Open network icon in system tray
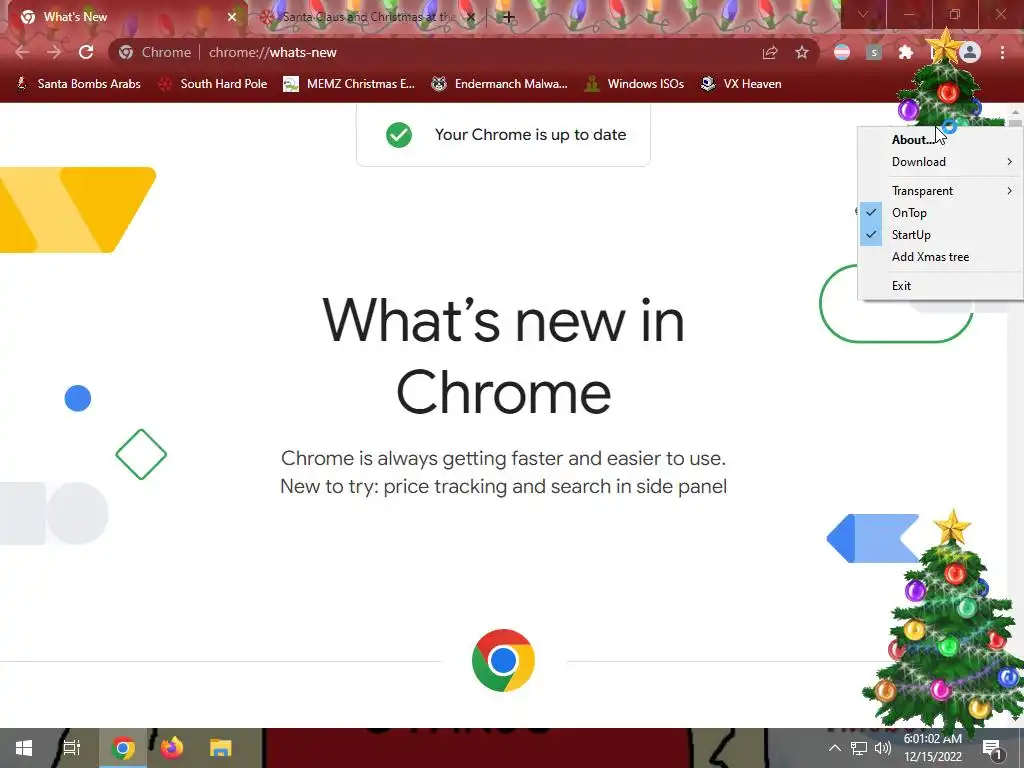Image resolution: width=1024 pixels, height=768 pixels. pyautogui.click(x=859, y=748)
